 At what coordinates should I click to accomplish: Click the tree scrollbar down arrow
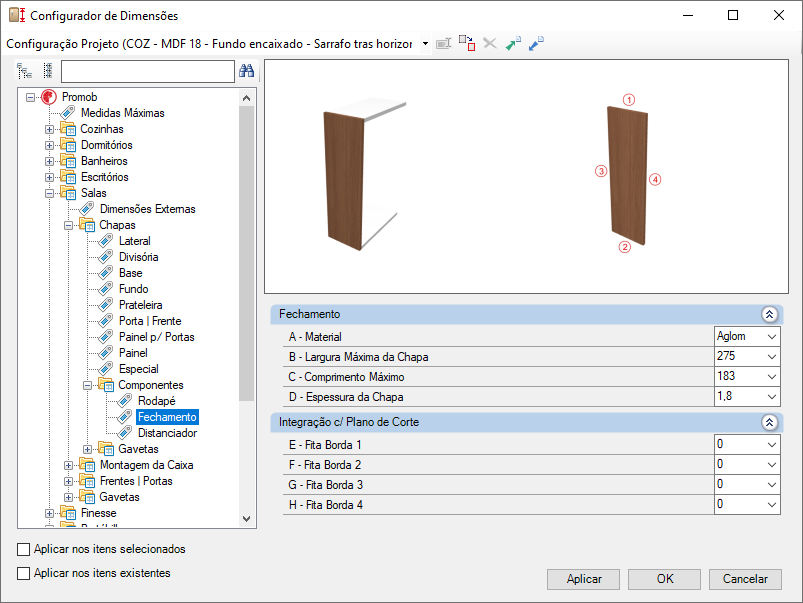pyautogui.click(x=246, y=519)
